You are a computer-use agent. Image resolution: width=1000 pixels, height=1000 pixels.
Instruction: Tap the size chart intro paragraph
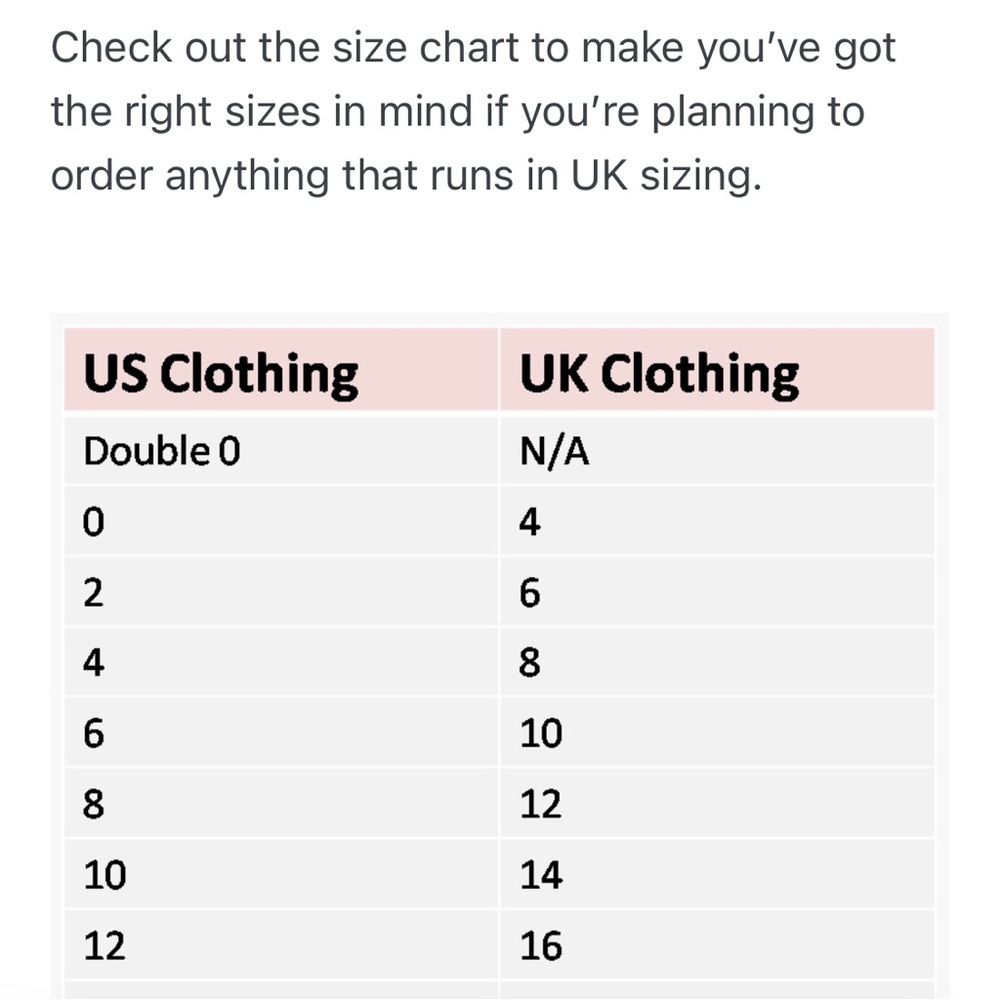(473, 112)
